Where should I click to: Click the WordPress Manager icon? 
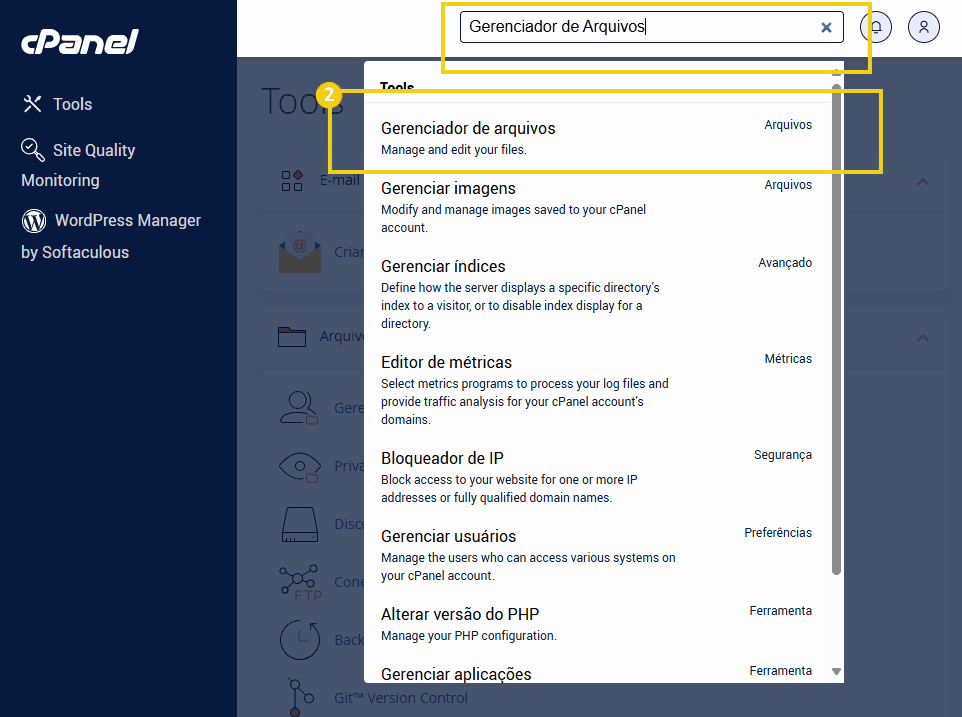point(33,220)
